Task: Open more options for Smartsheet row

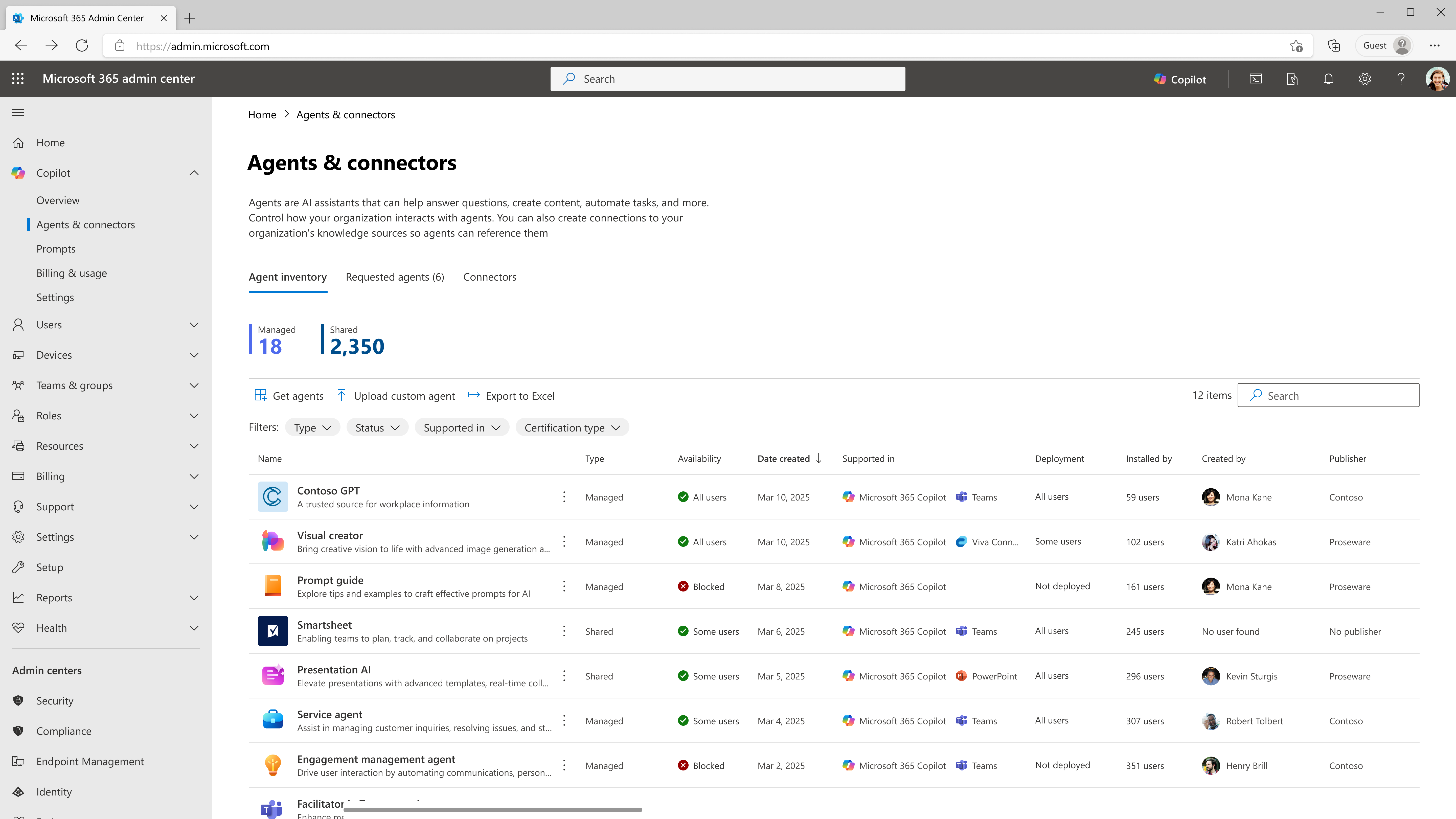Action: tap(564, 631)
